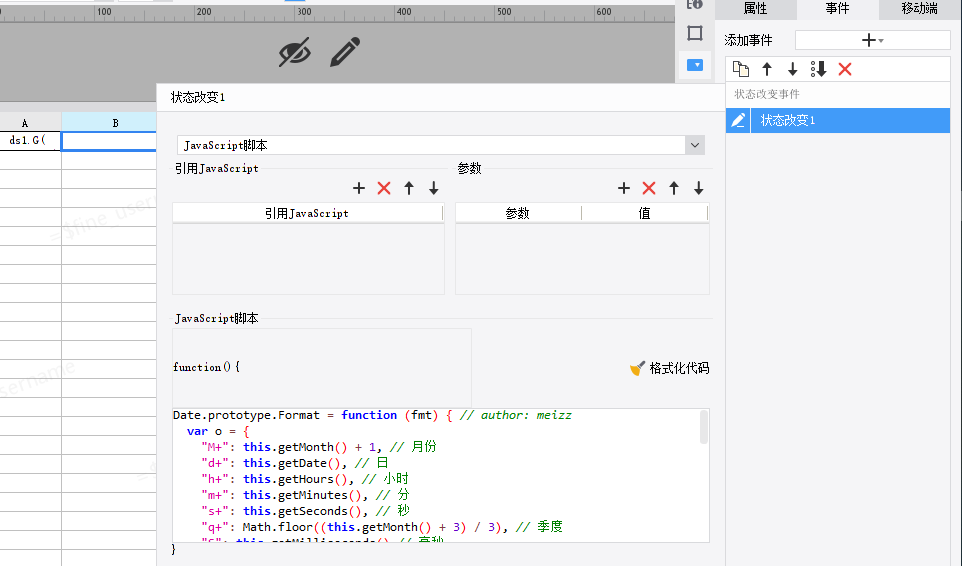Click 格式化代码 to format the code
Screen dimensions: 962x566
pyautogui.click(x=669, y=368)
